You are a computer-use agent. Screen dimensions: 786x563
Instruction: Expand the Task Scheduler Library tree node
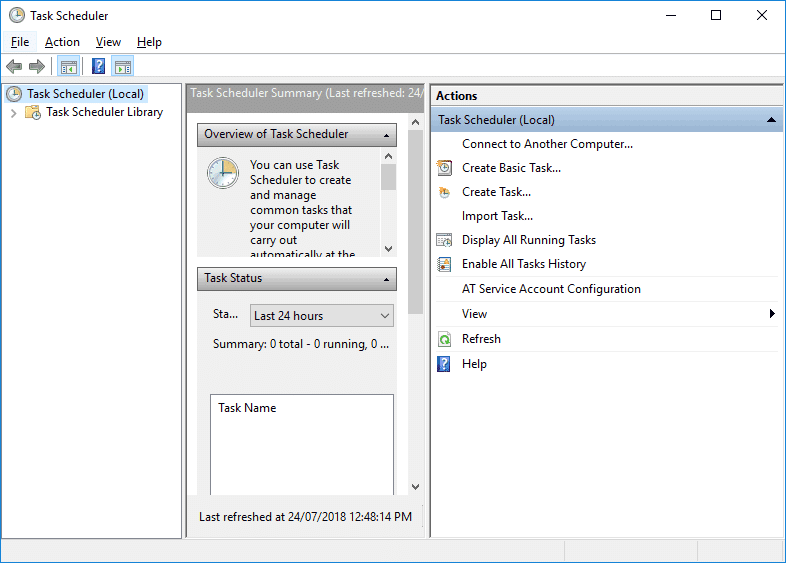(14, 113)
